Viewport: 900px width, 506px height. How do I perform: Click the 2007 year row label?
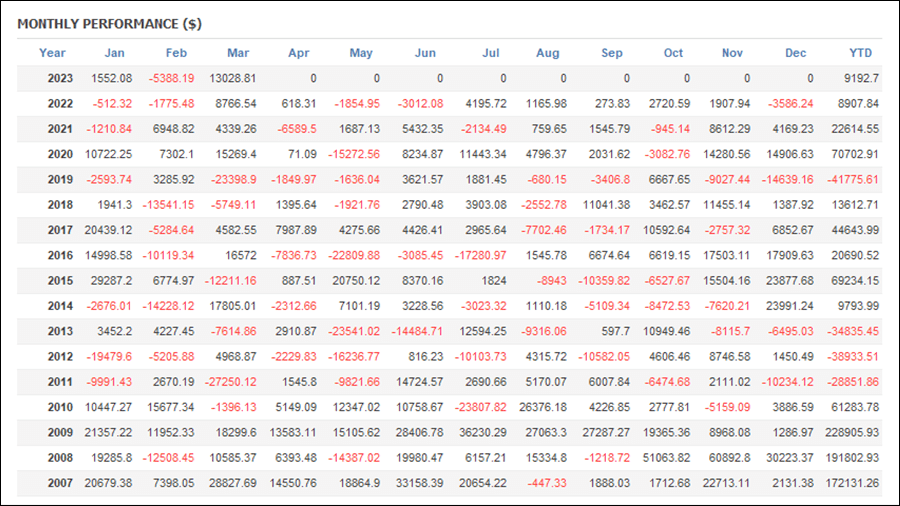tap(60, 483)
